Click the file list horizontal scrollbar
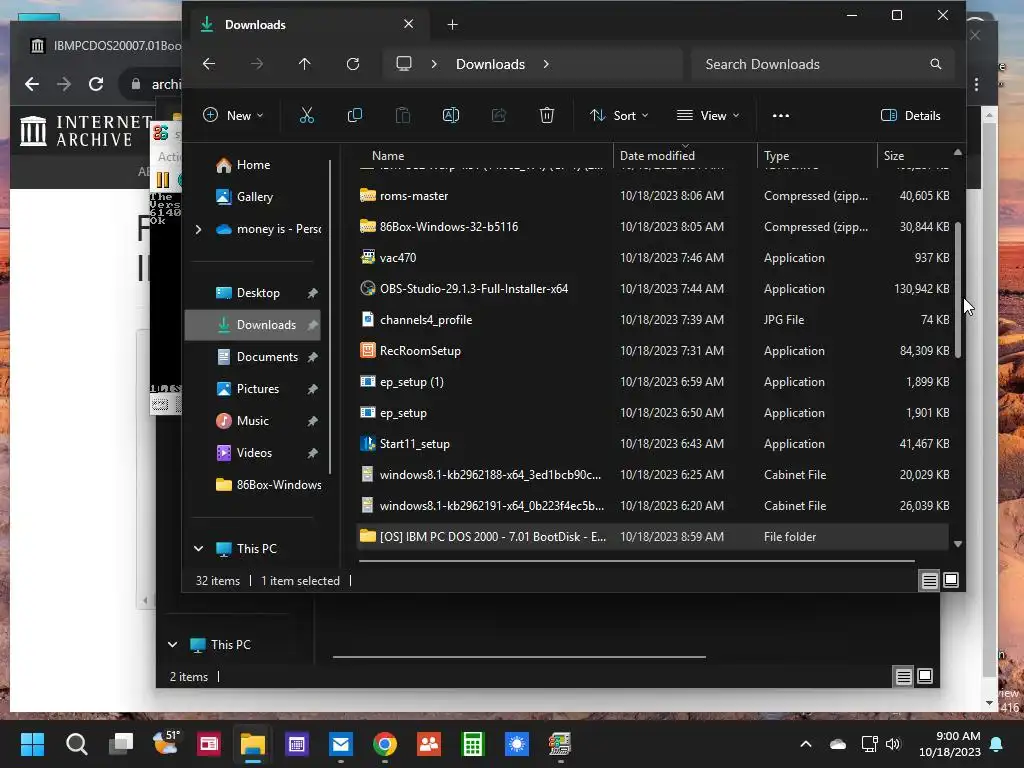 (637, 560)
